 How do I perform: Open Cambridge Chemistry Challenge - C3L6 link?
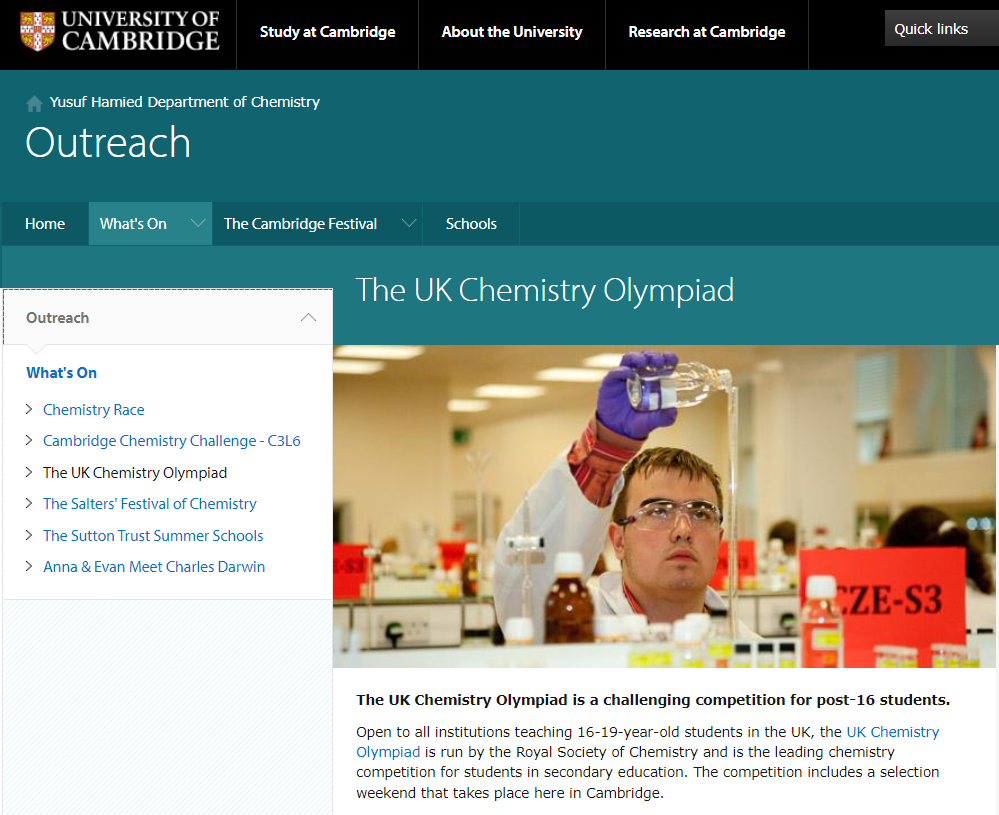tap(171, 441)
